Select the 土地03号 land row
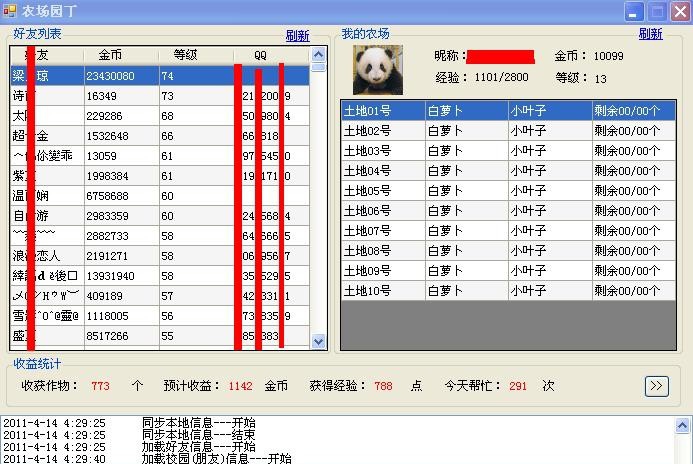This screenshot has height=464, width=693. tap(508, 151)
